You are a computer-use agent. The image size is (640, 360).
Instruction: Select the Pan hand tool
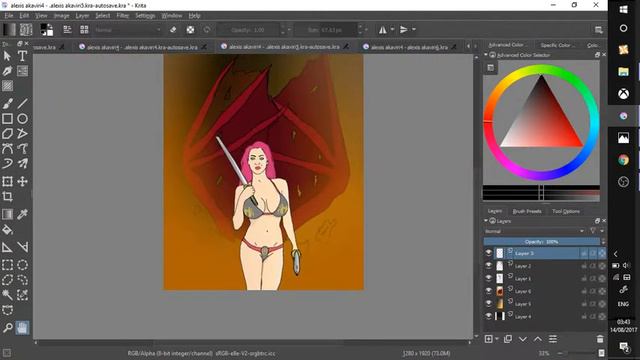point(22,328)
